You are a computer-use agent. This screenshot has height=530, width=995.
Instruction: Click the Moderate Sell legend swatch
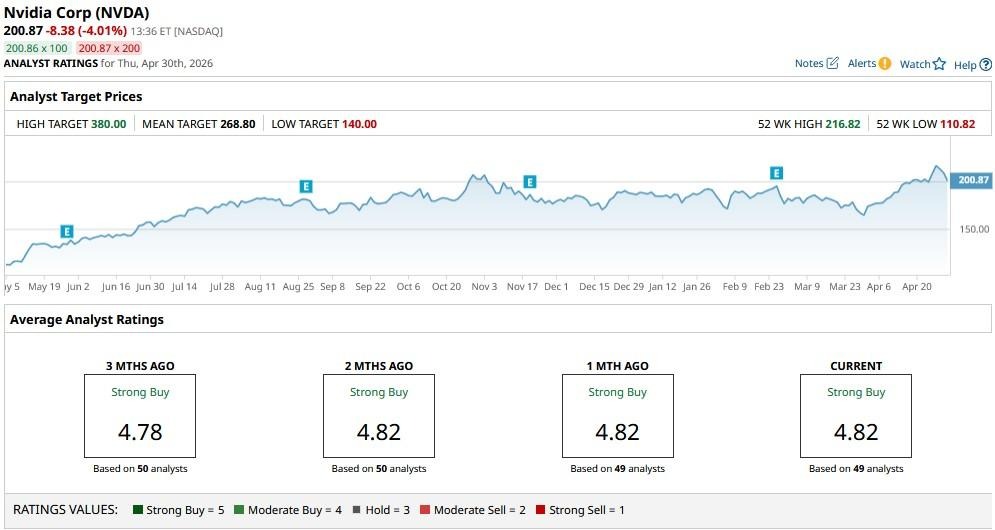(x=425, y=510)
